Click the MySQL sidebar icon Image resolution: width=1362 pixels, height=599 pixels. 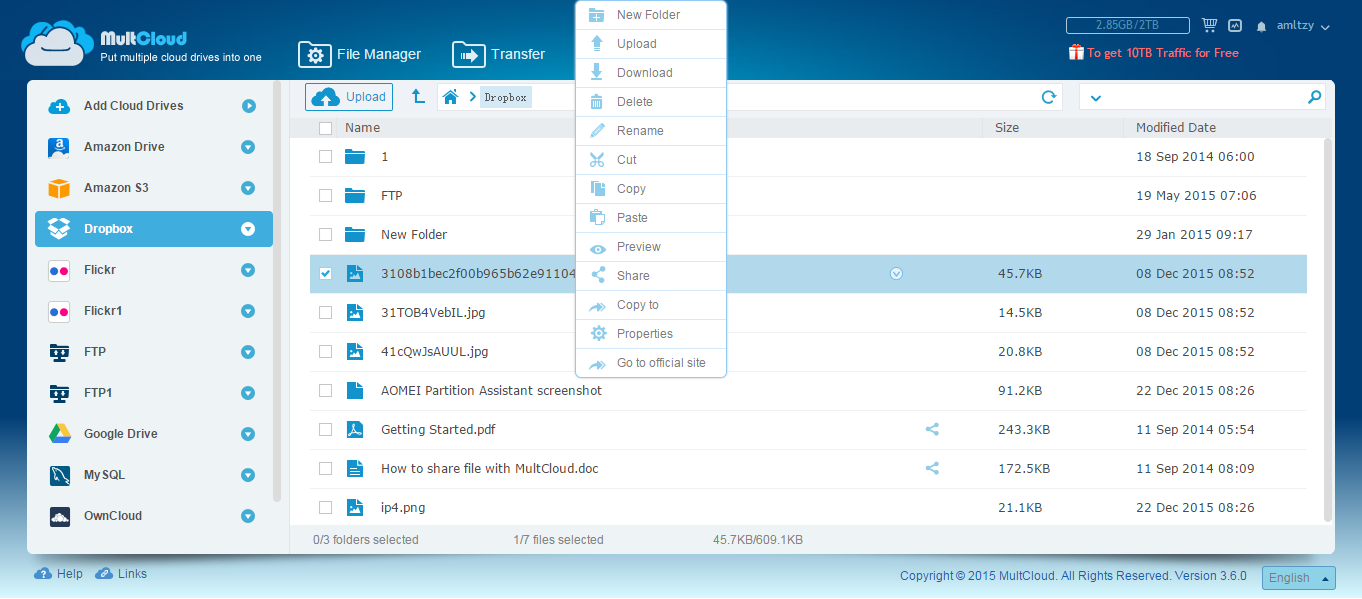coord(59,475)
